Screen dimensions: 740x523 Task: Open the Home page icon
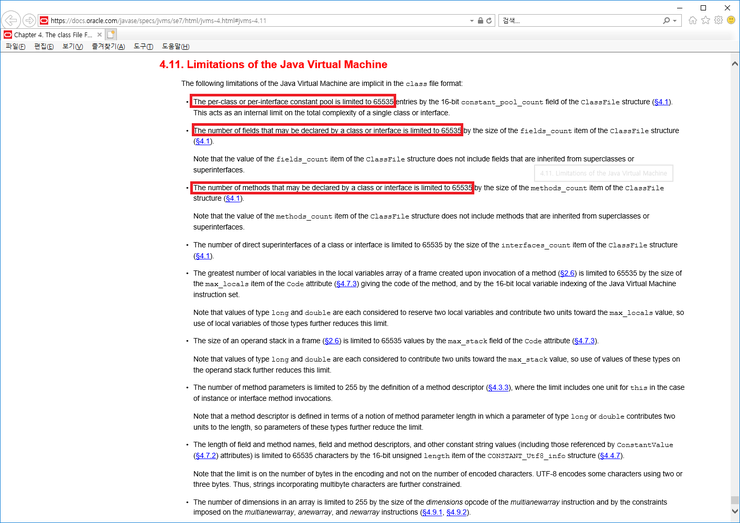point(694,20)
